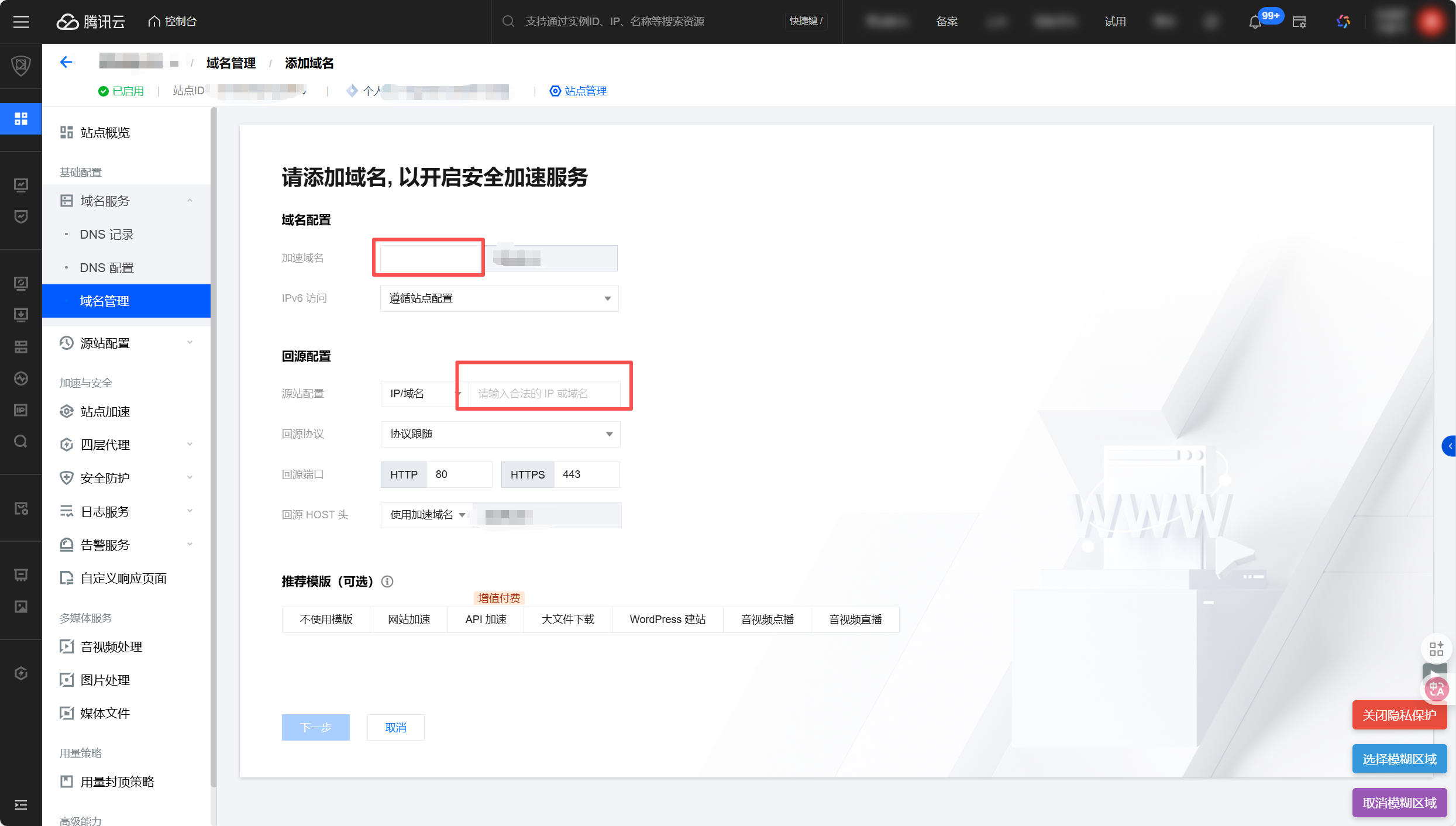Open the hamburger menu at top left

click(21, 22)
